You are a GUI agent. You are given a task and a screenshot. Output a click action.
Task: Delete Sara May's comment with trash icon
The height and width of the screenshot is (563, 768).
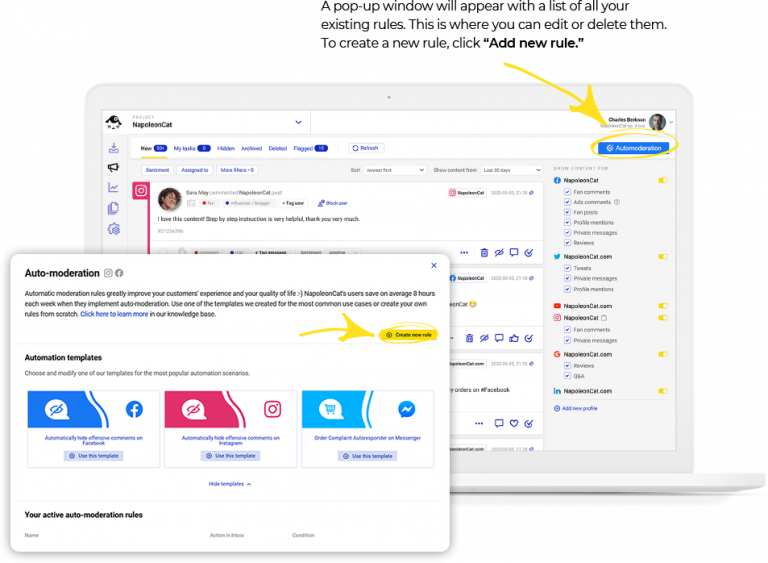click(484, 253)
